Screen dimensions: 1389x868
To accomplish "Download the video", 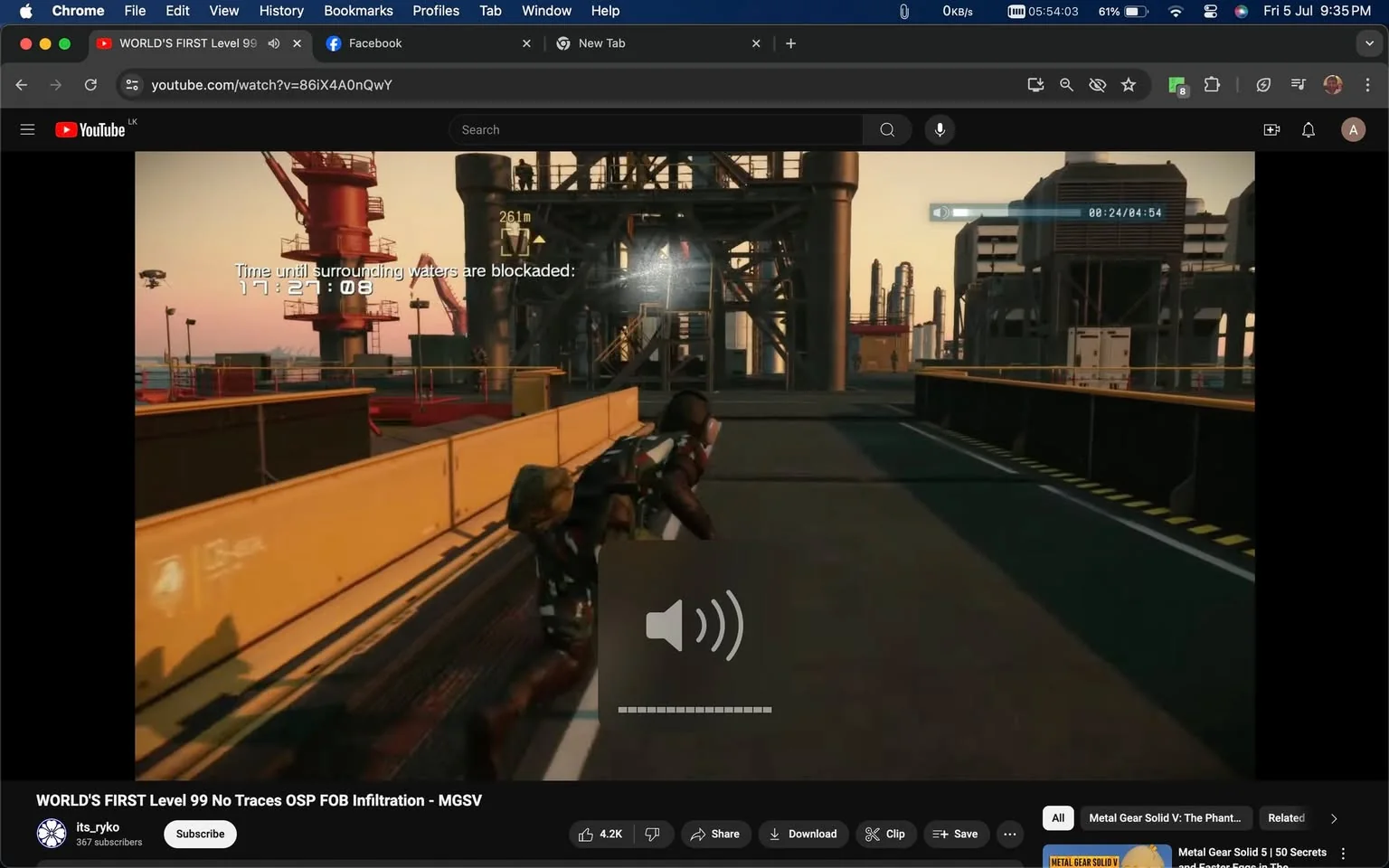I will [803, 834].
